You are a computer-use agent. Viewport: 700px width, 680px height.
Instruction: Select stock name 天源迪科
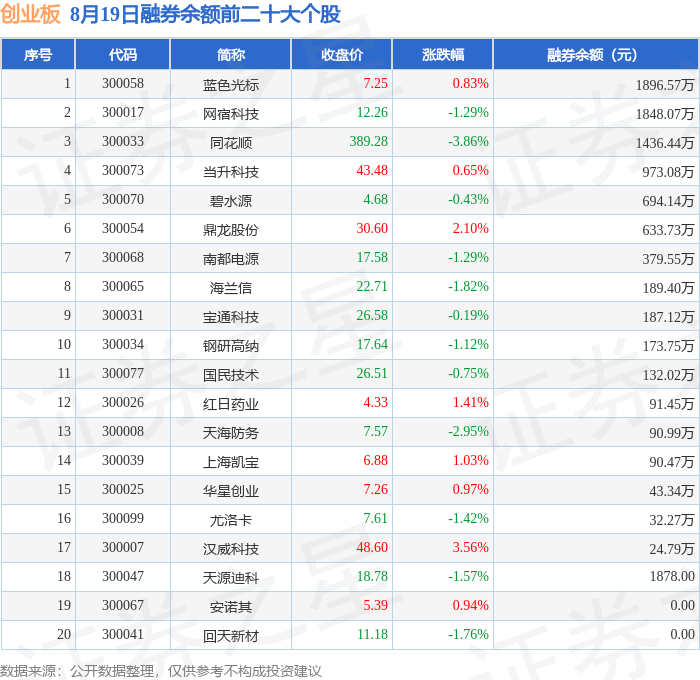pos(231,578)
